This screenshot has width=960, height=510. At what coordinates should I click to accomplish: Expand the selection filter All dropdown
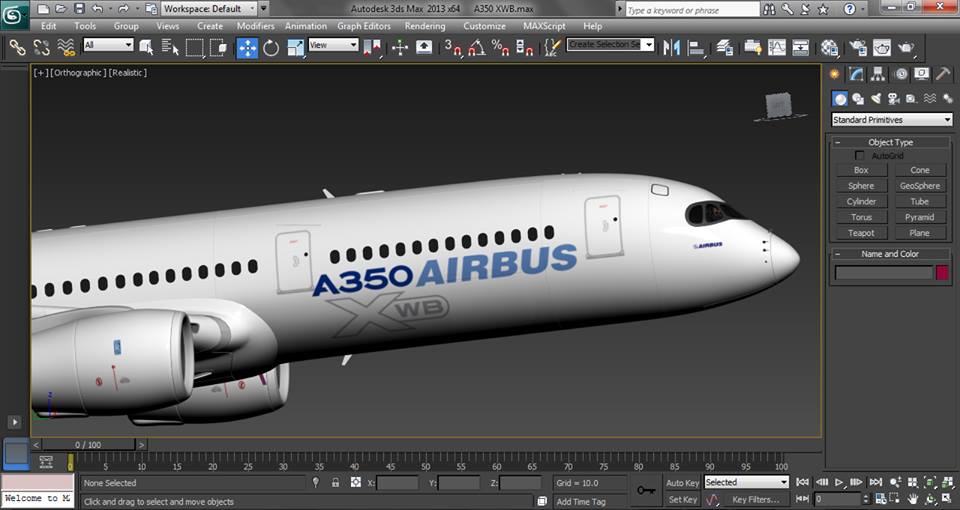pos(108,45)
